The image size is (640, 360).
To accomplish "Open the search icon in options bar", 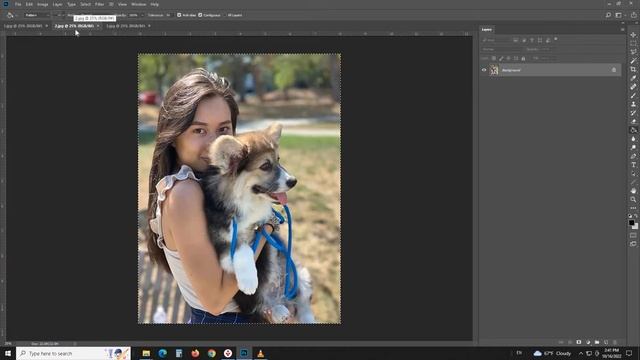I will tap(608, 15).
